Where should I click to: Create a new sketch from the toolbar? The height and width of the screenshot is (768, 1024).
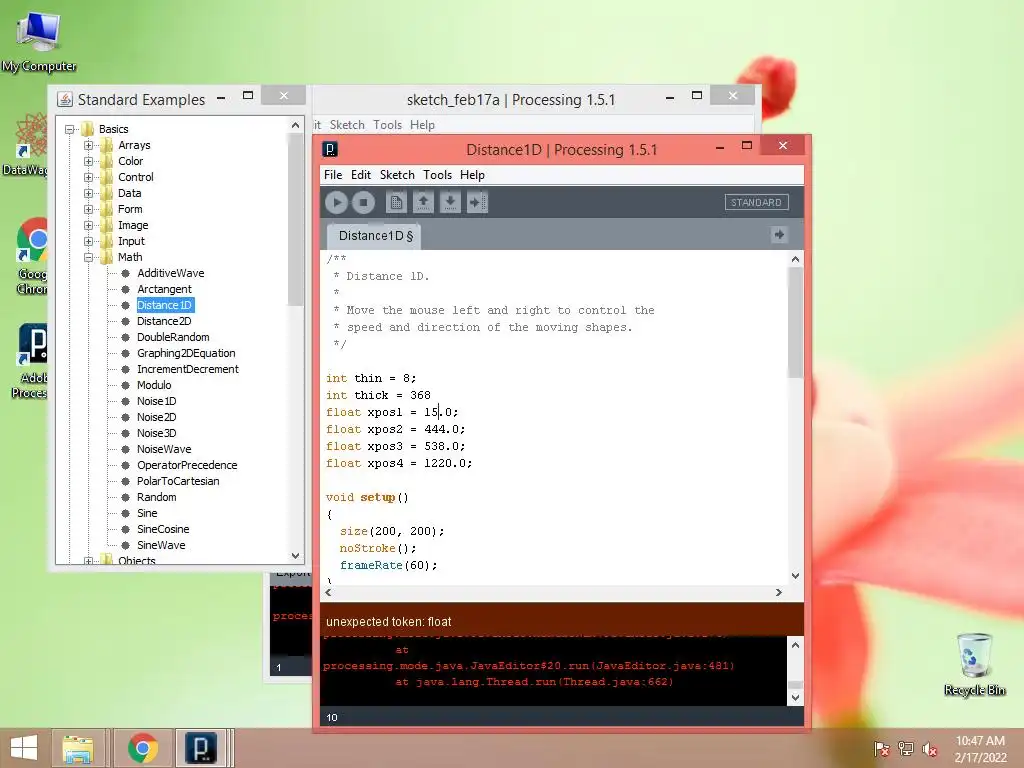[x=396, y=202]
